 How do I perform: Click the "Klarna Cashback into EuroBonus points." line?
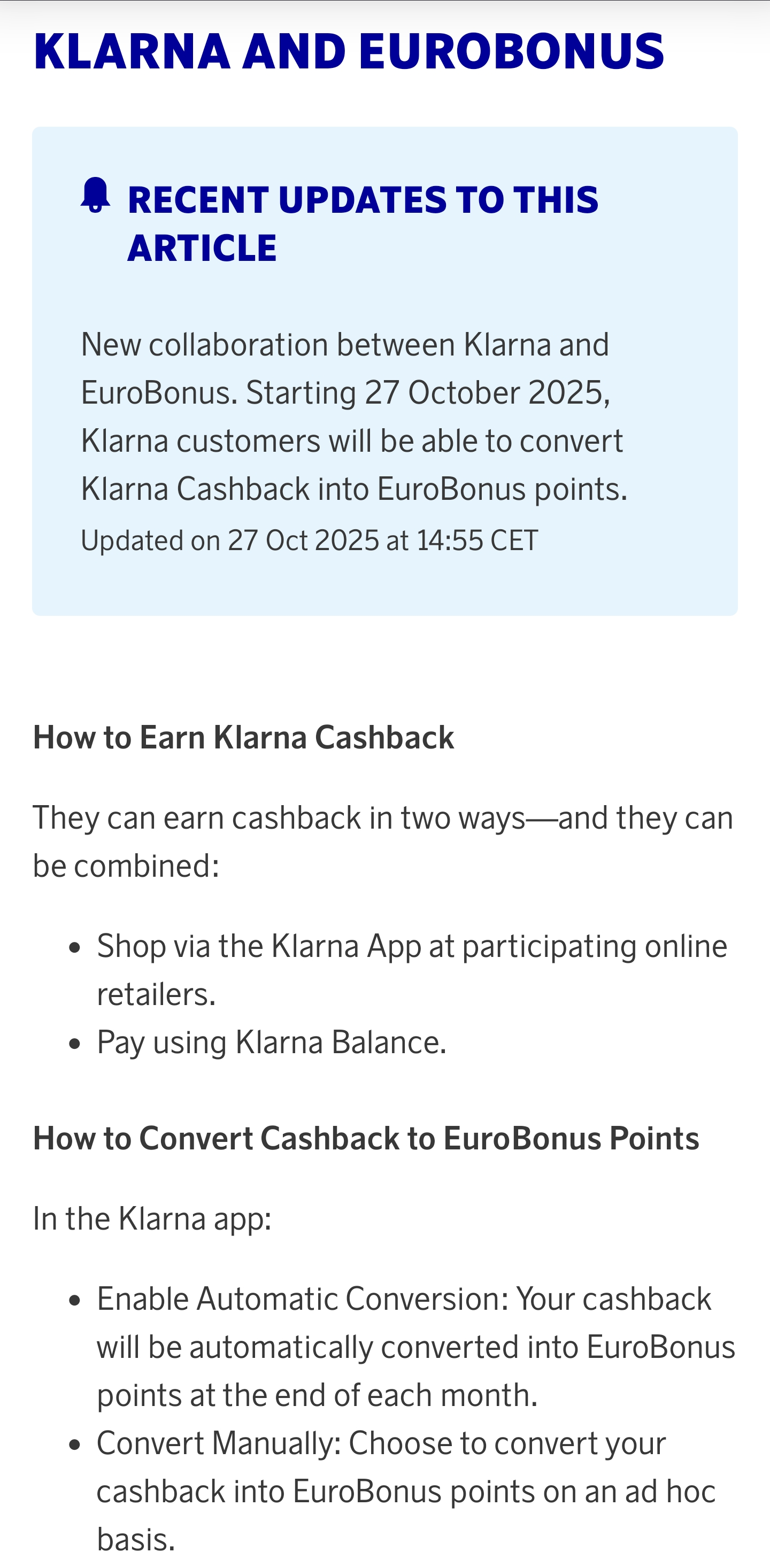coord(353,489)
